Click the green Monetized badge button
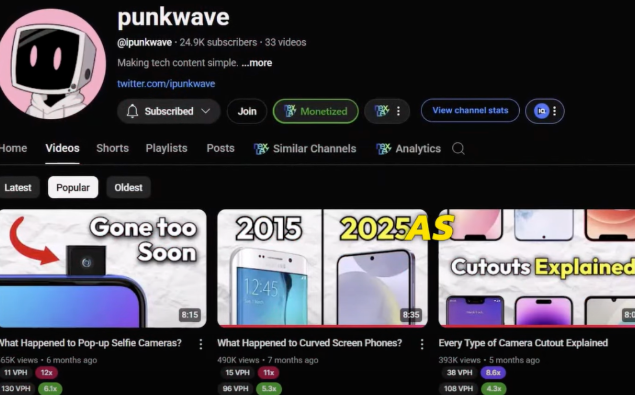 pos(315,111)
